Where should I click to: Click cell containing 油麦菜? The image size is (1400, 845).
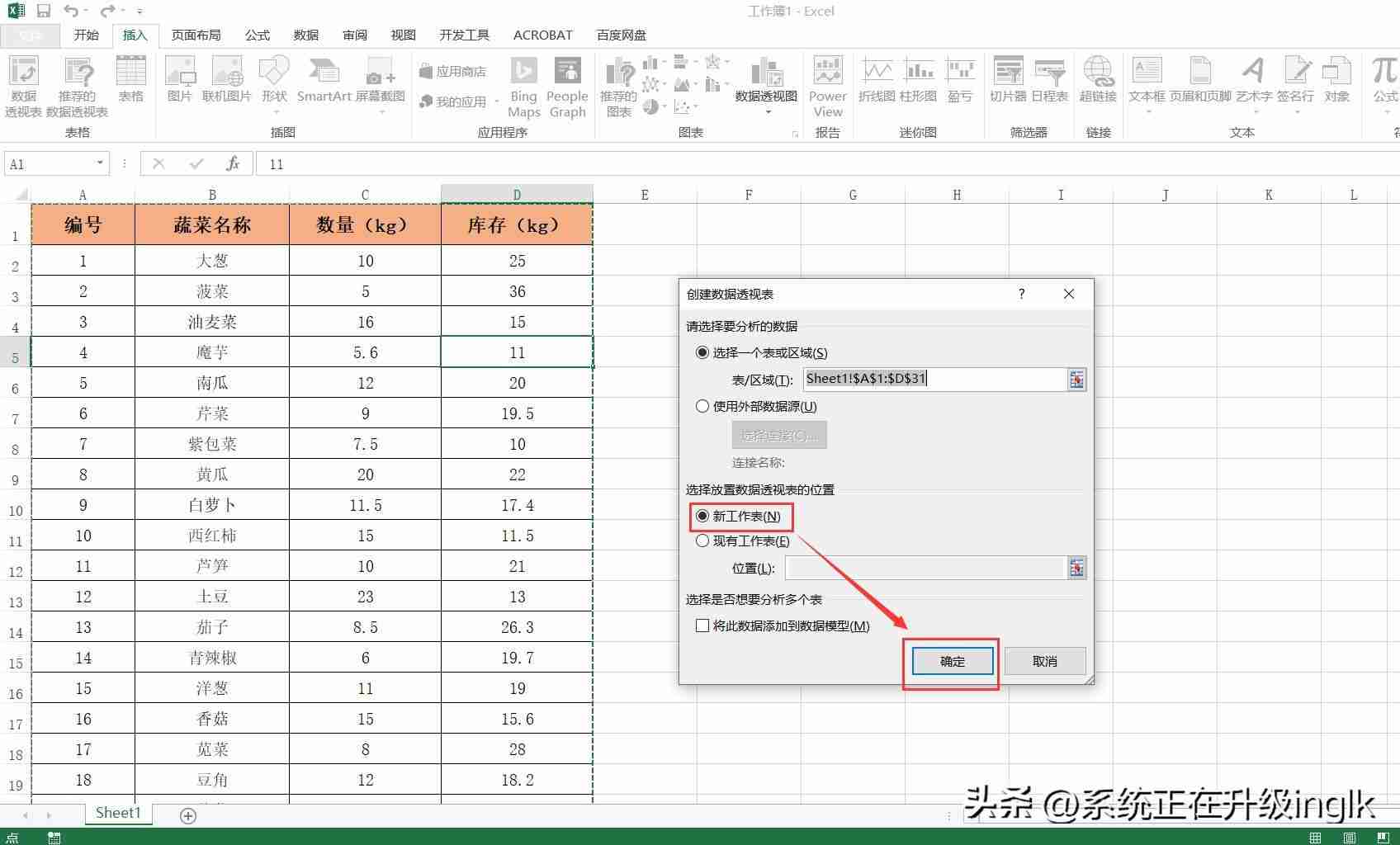pos(212,322)
